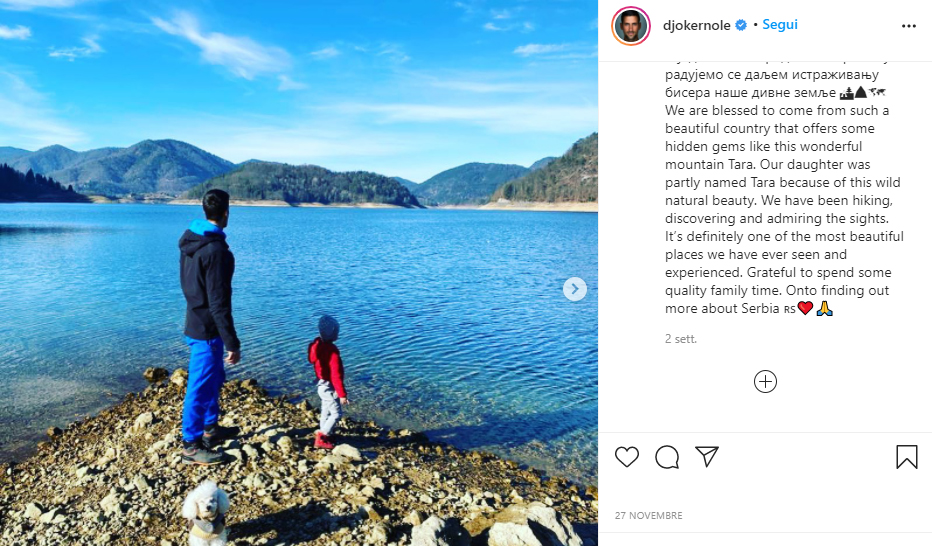Open the djokernole profile picture
Viewport: 932px width, 546px height.
631,26
